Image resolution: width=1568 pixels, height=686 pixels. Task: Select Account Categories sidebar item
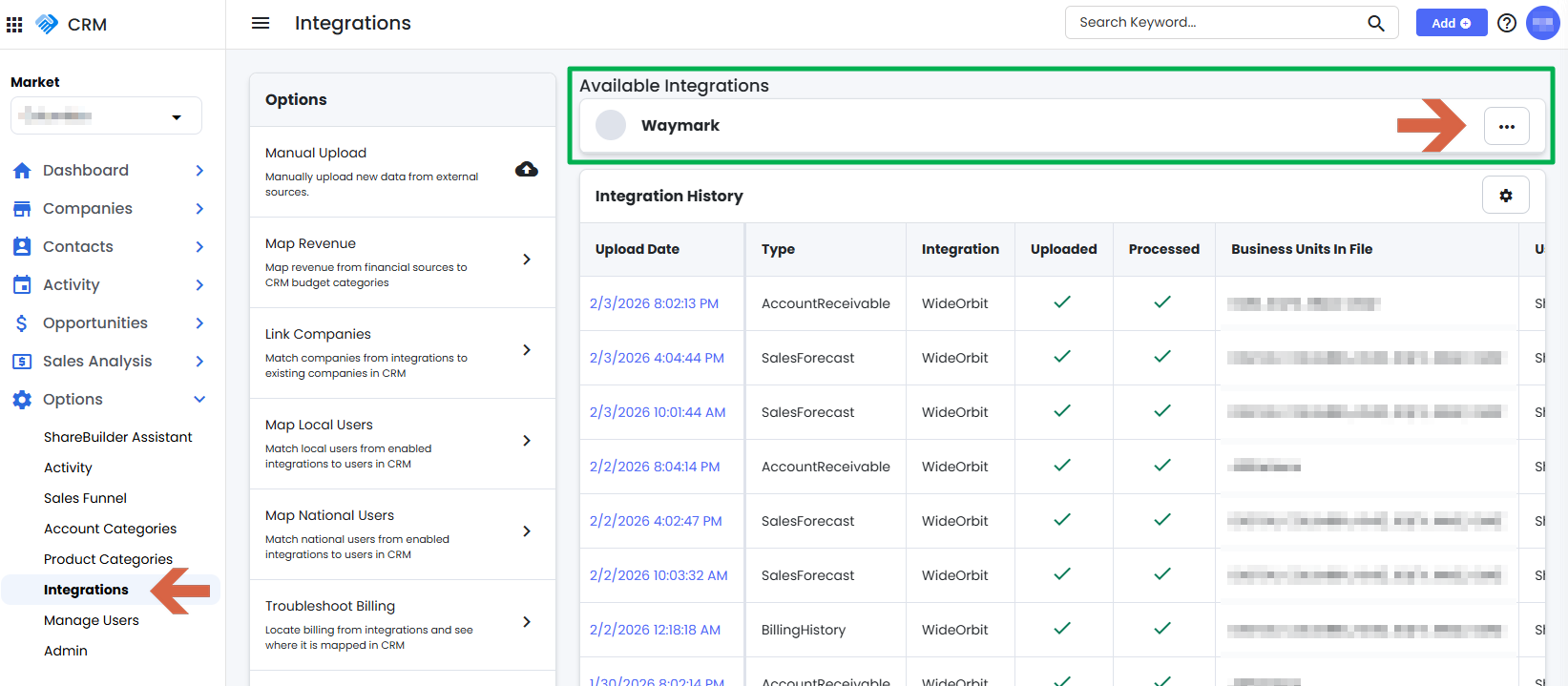tap(110, 529)
